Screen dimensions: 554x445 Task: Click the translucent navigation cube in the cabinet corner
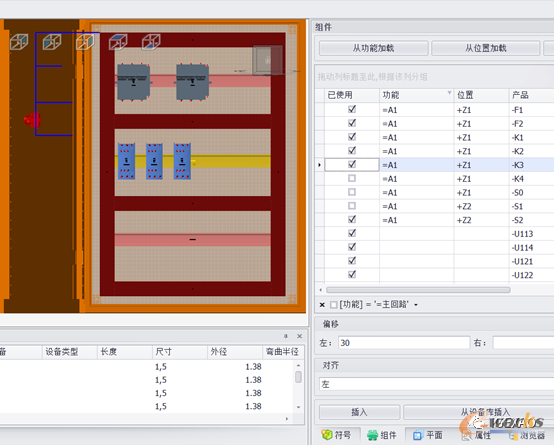(x=268, y=60)
